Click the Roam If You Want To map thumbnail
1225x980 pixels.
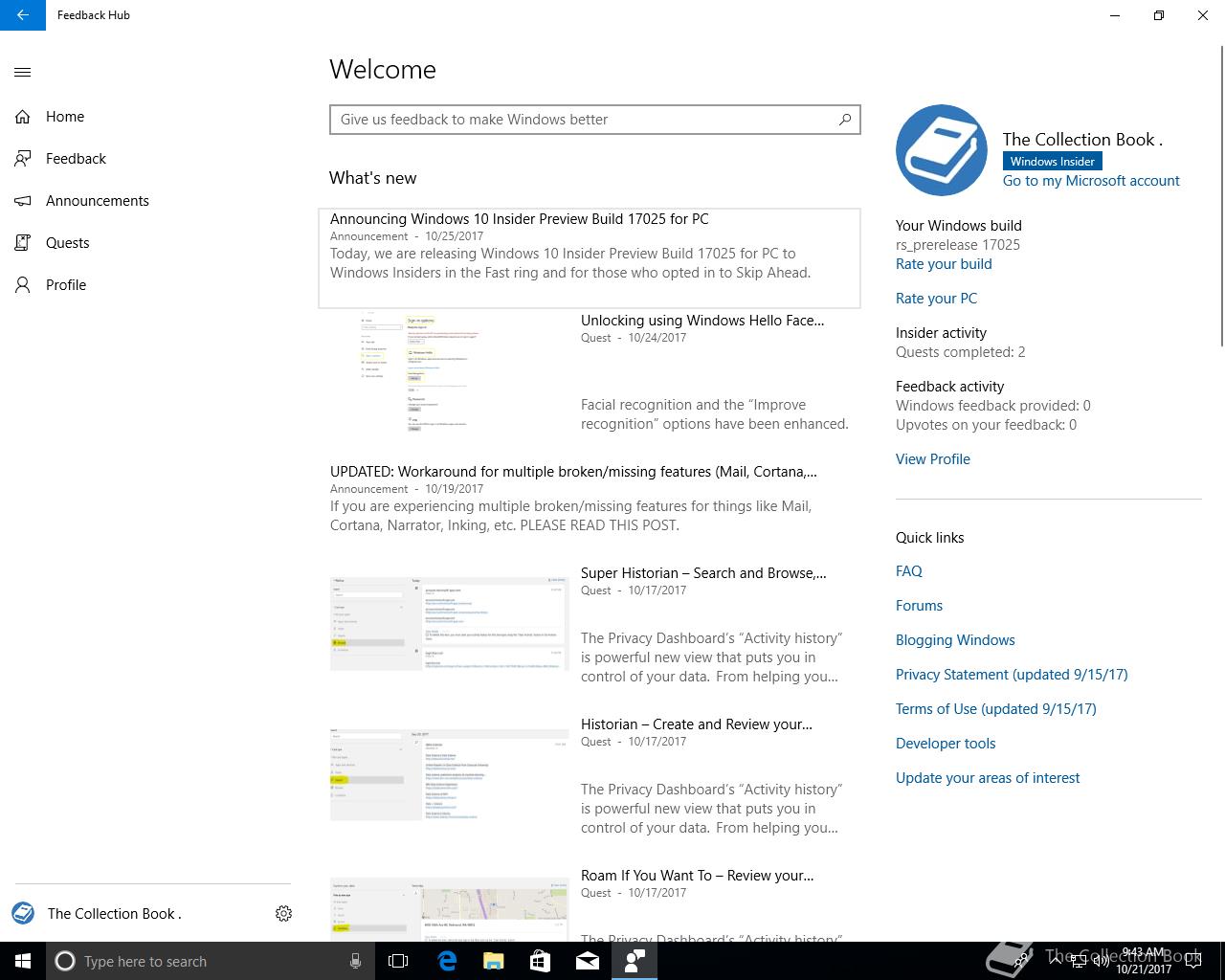pyautogui.click(x=449, y=910)
